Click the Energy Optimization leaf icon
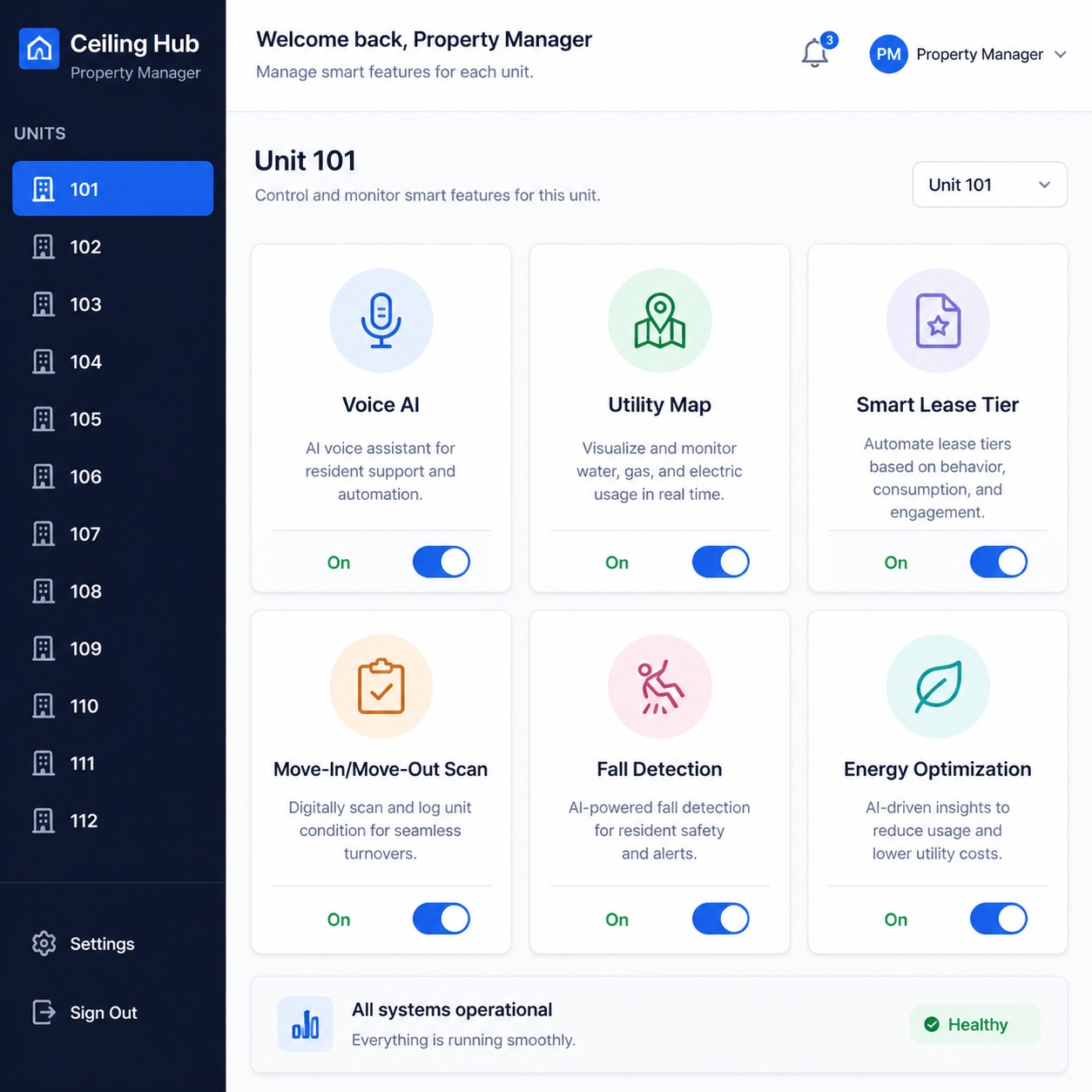 (x=938, y=686)
